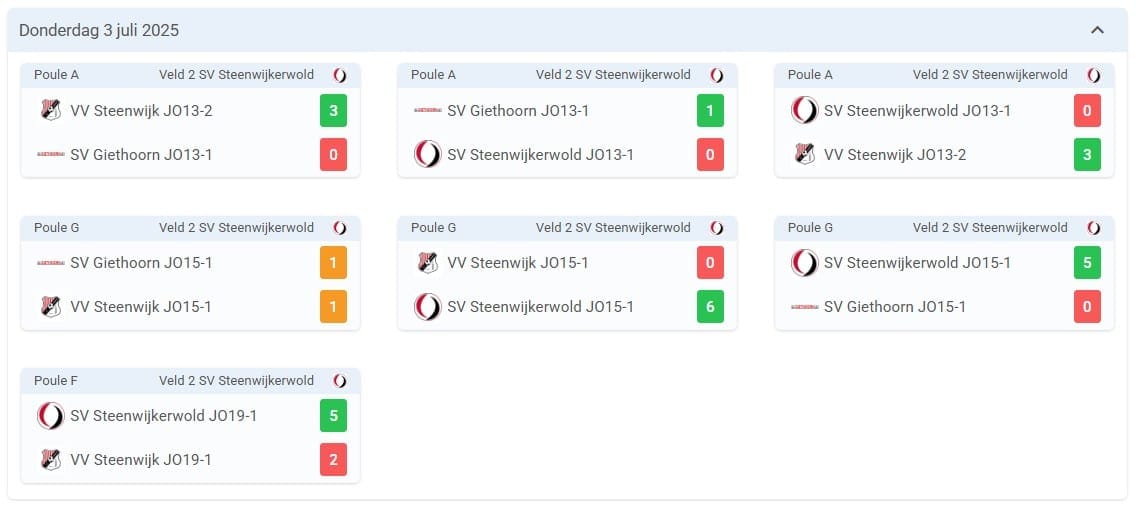Click the orange score badge for SV Giethoorn JO15-1
The height and width of the screenshot is (508, 1136).
click(333, 262)
